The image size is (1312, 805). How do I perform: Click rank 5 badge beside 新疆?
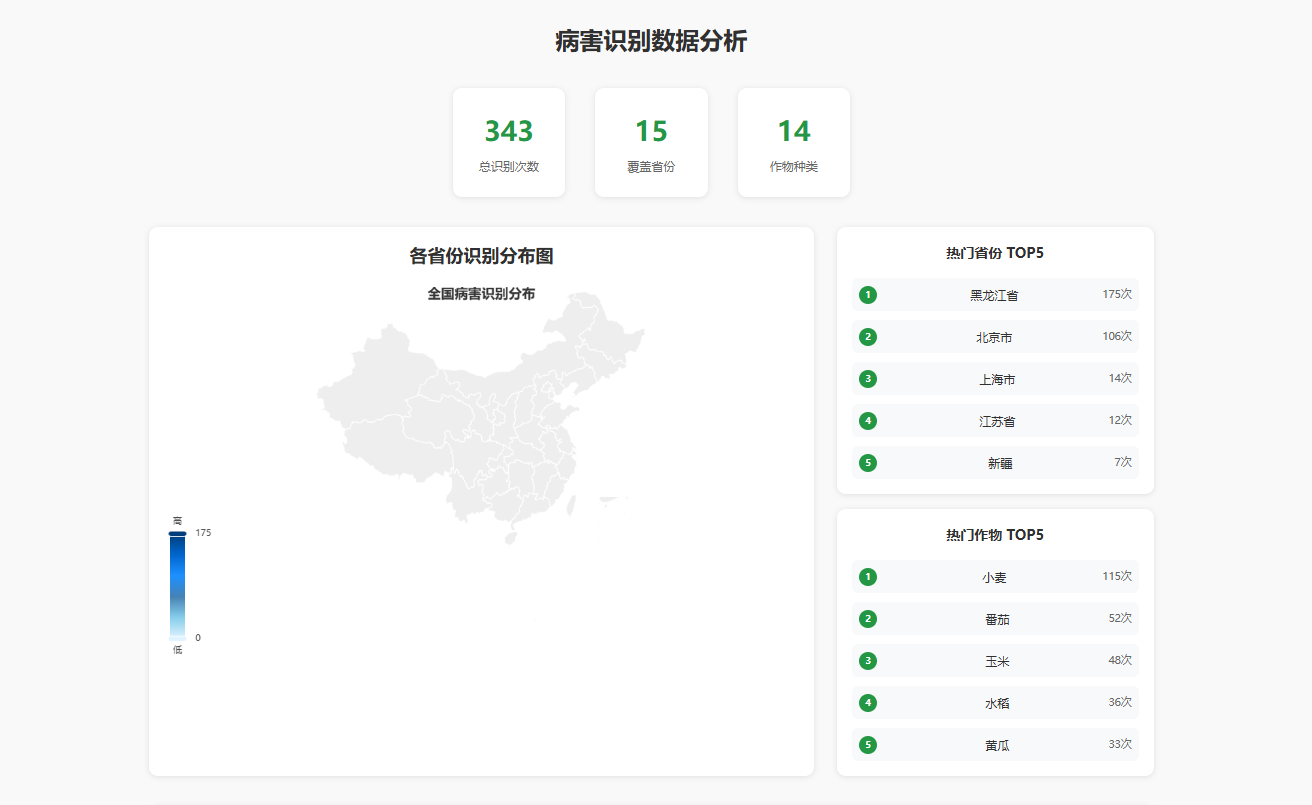point(868,463)
